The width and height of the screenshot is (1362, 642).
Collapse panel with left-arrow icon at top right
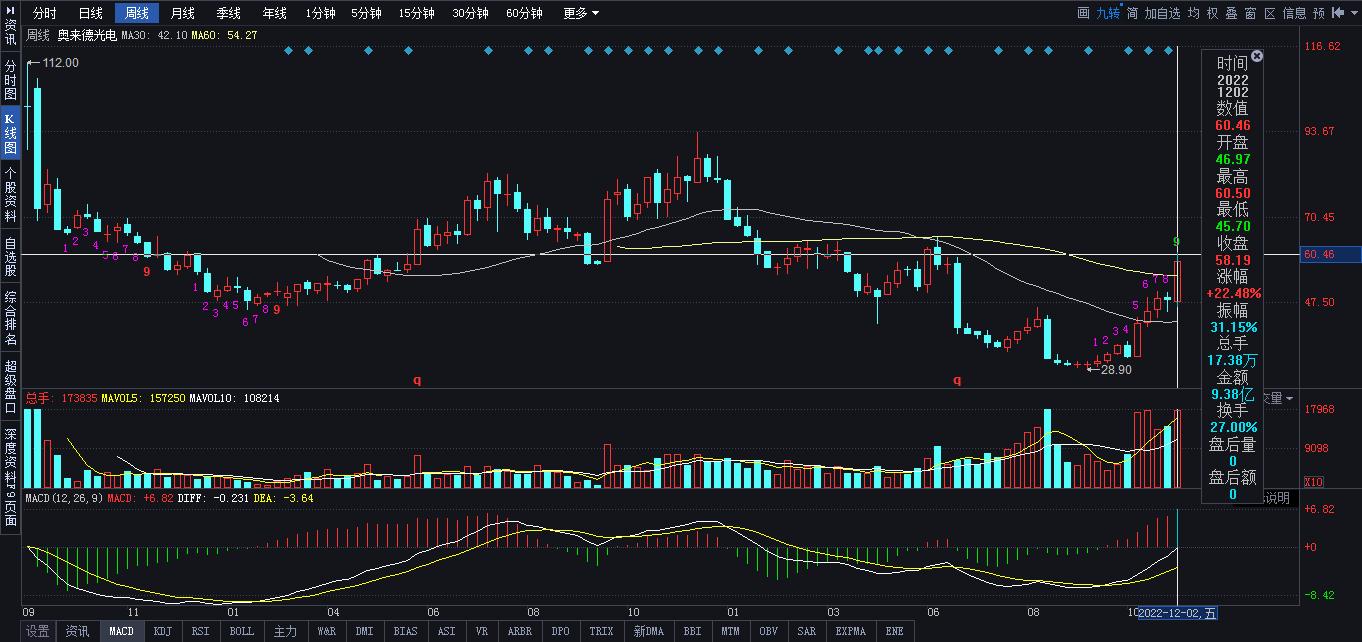[x=1336, y=13]
